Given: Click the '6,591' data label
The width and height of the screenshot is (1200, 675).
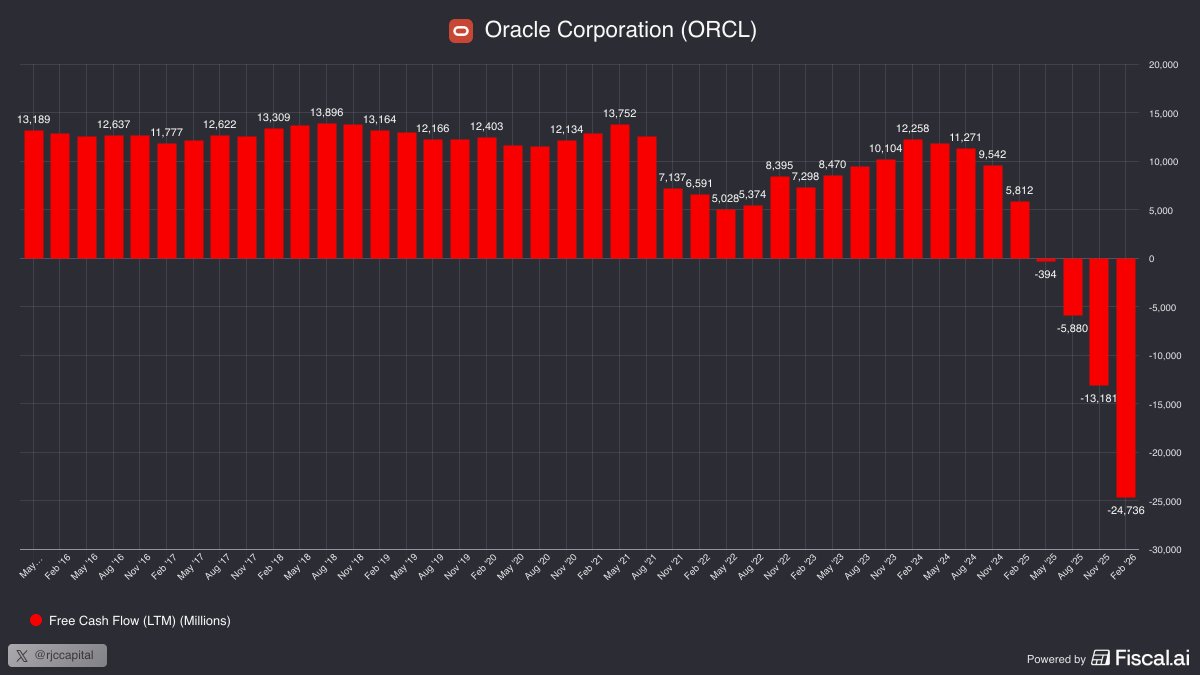Looking at the screenshot, I should click(700, 183).
